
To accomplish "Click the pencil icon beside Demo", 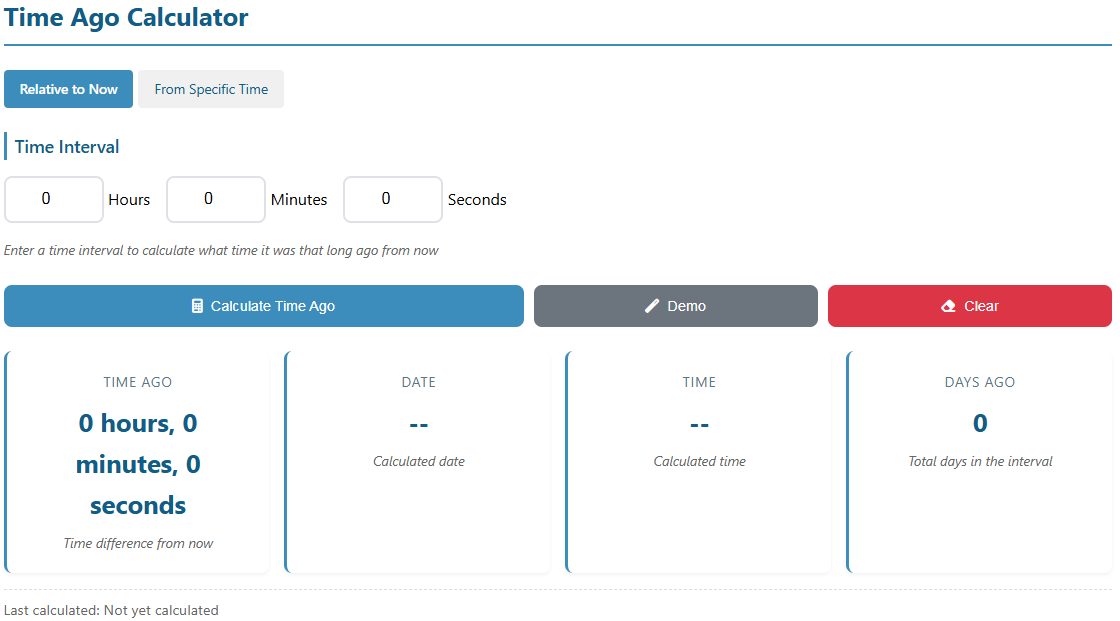I will (x=652, y=306).
